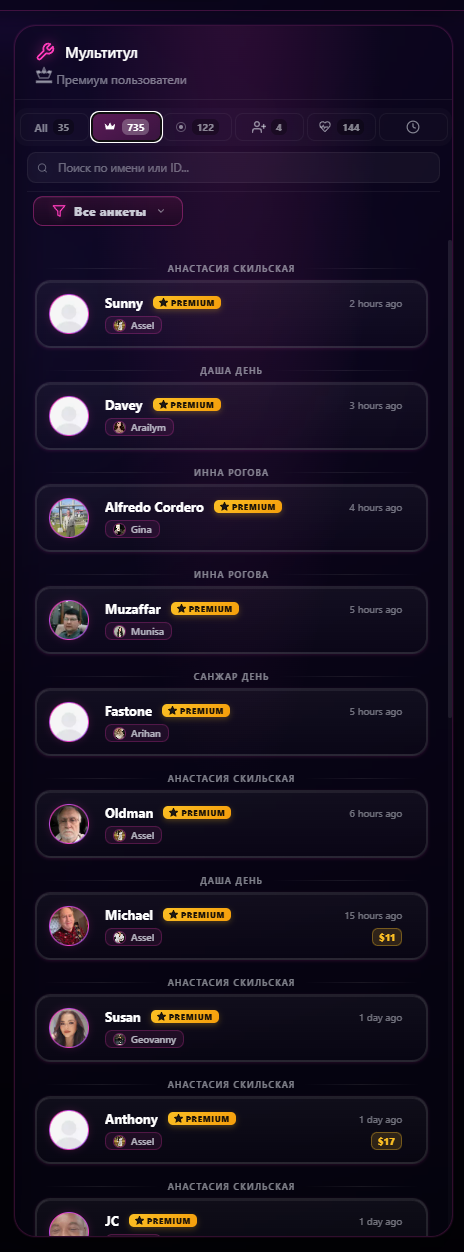This screenshot has width=464, height=1252.
Task: Click the PREMIUM badge next to Muzaffar
Action: pos(205,608)
